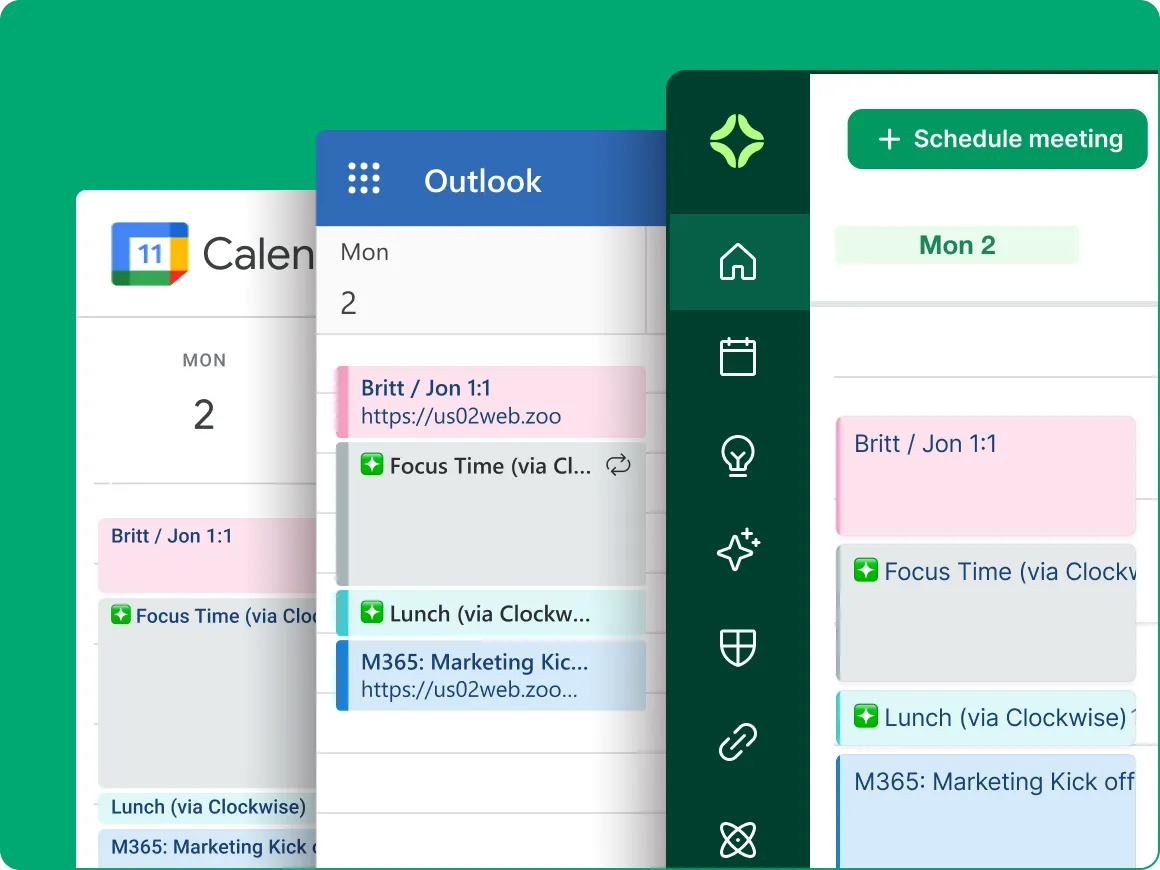Click zoom link under Outlook M365 Marketing event
1160x870 pixels.
tap(469, 689)
